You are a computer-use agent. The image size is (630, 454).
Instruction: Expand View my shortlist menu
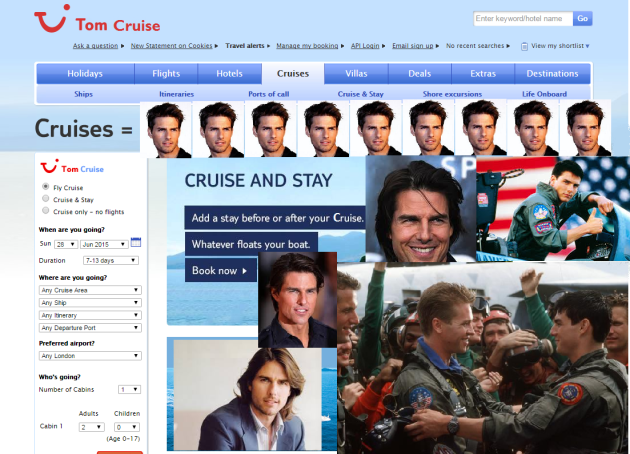click(560, 46)
